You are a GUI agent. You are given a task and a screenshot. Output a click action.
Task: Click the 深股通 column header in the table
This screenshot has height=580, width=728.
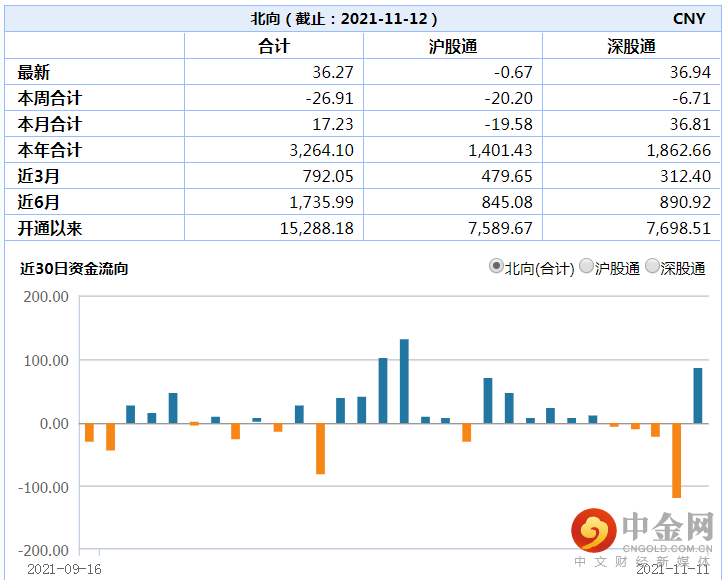tap(631, 46)
